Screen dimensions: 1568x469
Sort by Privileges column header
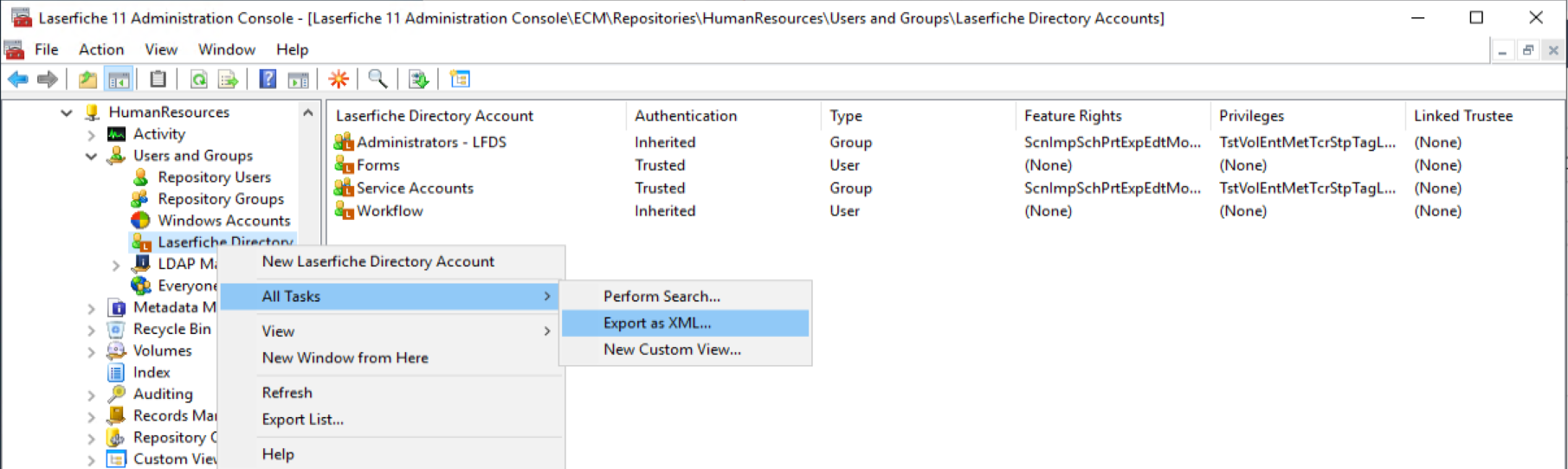(x=1307, y=115)
